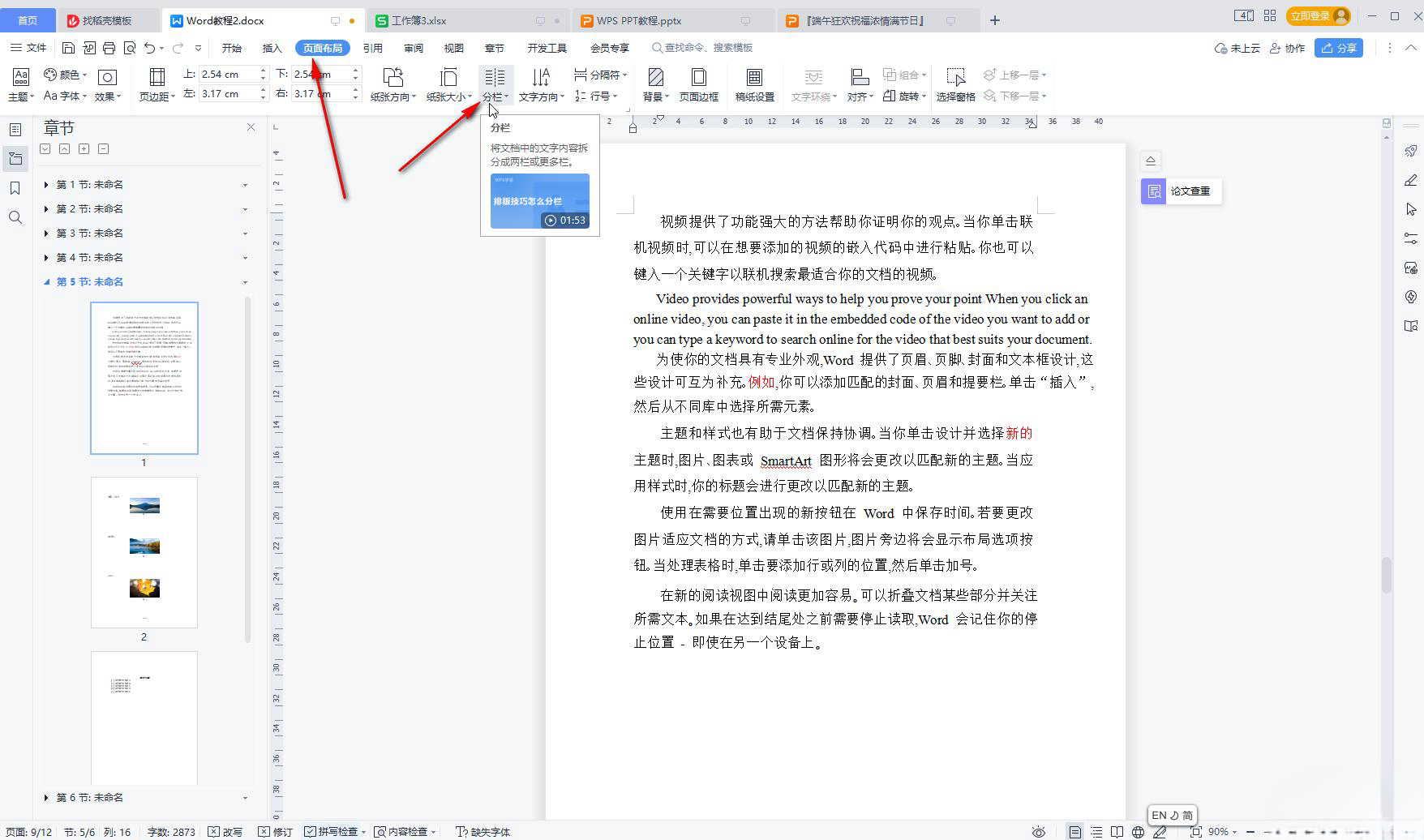Image resolution: width=1424 pixels, height=840 pixels.
Task: Open Print from the quick access toolbar
Action: pyautogui.click(x=109, y=48)
